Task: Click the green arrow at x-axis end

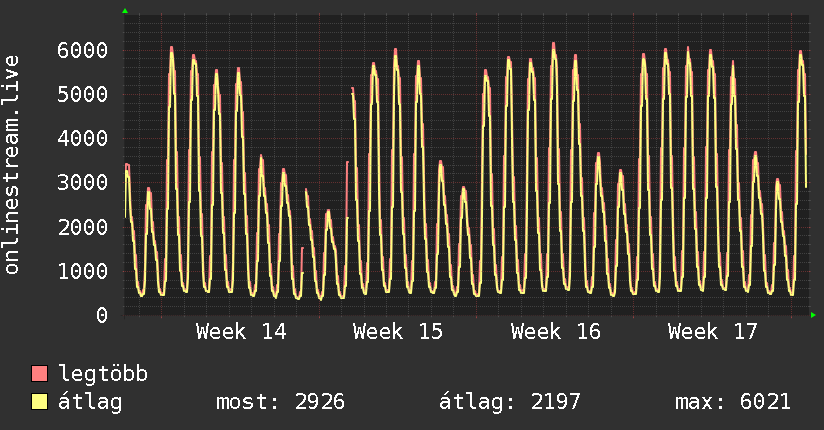Action: coord(813,315)
